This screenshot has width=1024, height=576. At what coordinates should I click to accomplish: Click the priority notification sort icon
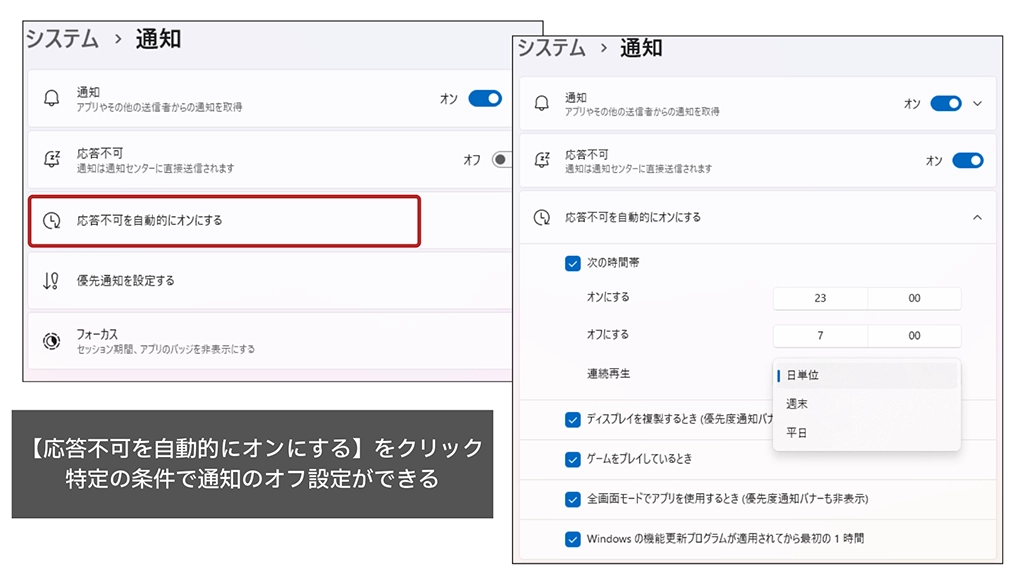[52, 281]
